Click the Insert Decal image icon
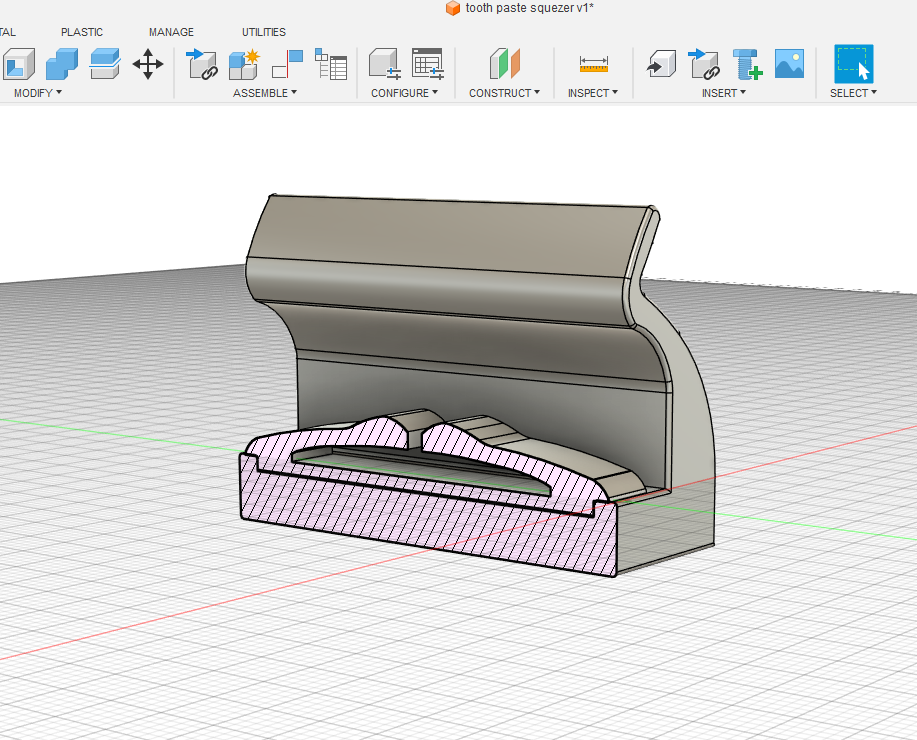 (790, 64)
